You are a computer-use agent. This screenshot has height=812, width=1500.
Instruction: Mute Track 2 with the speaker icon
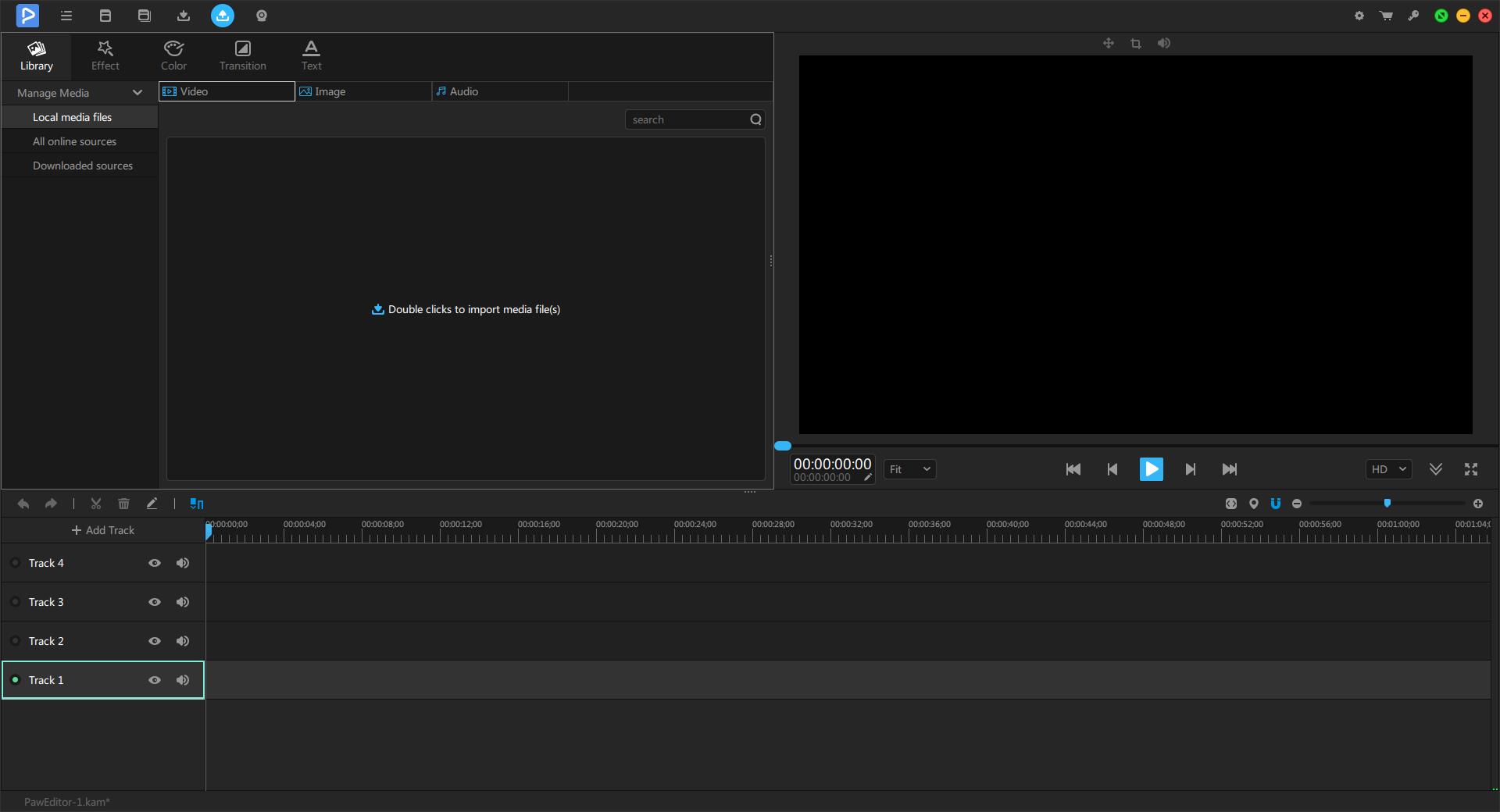[x=183, y=641]
